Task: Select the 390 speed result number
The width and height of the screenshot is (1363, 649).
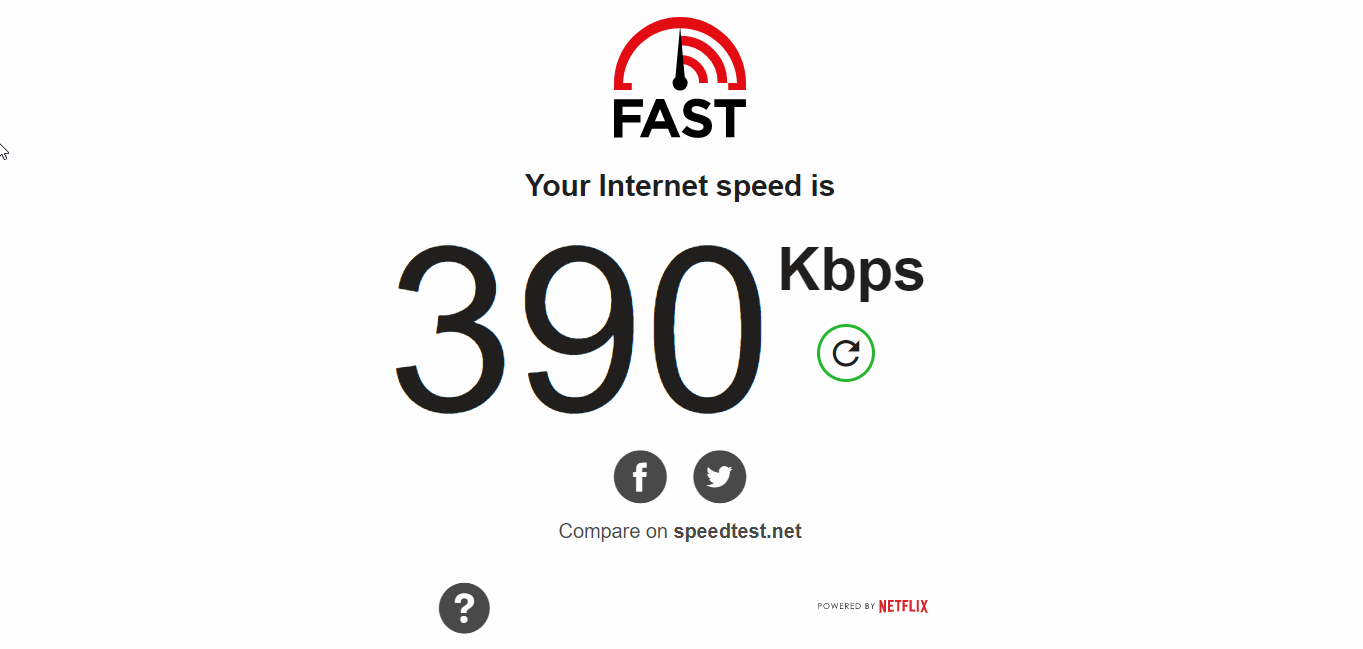Action: (579, 332)
